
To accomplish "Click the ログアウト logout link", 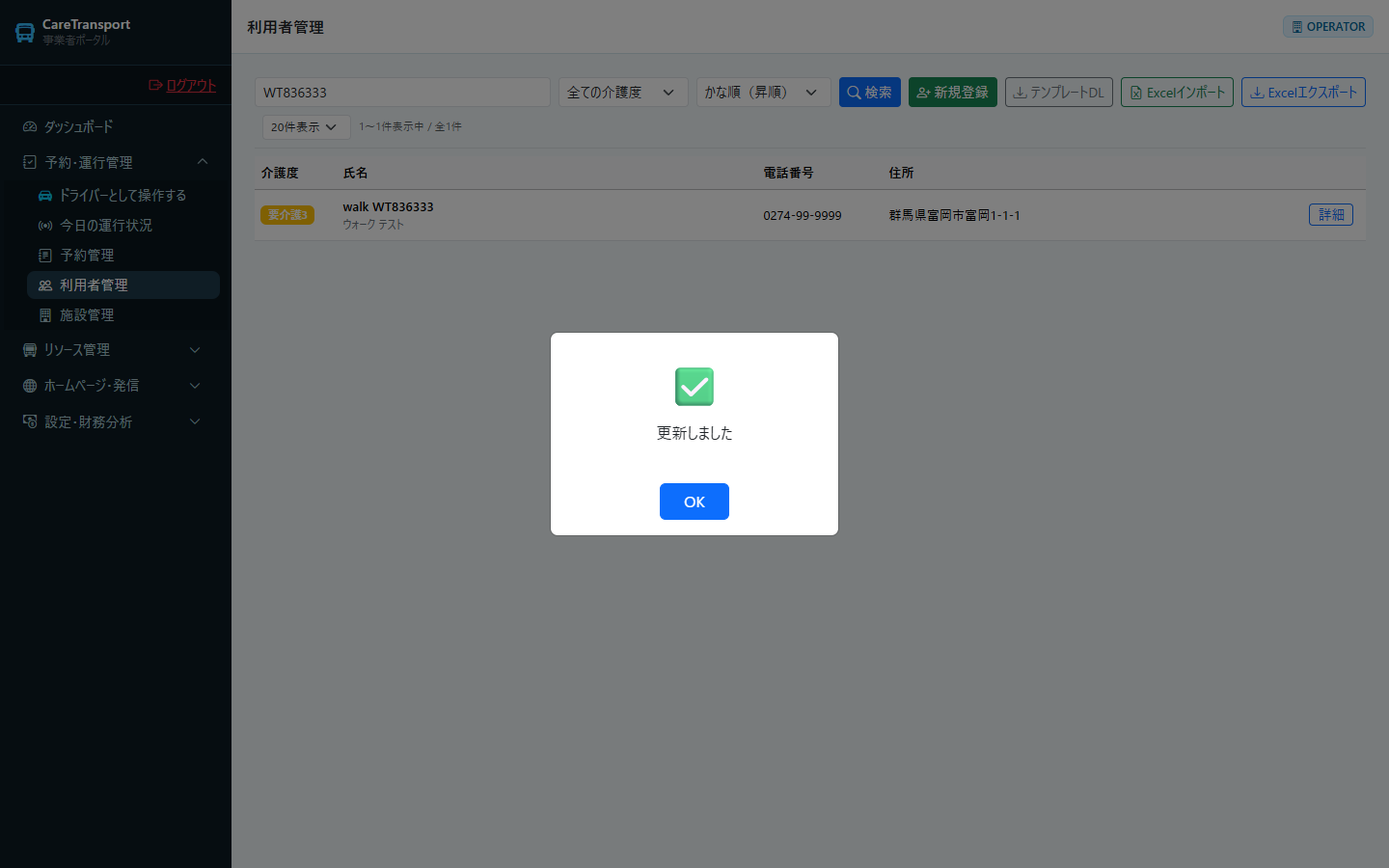I will tap(182, 85).
